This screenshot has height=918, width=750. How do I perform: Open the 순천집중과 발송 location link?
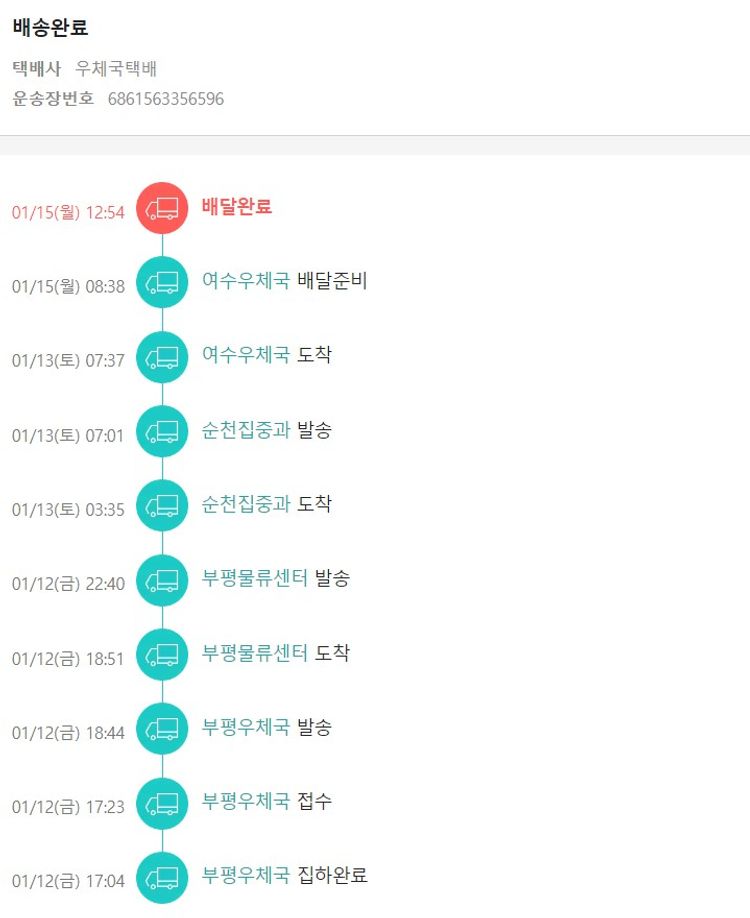click(246, 430)
